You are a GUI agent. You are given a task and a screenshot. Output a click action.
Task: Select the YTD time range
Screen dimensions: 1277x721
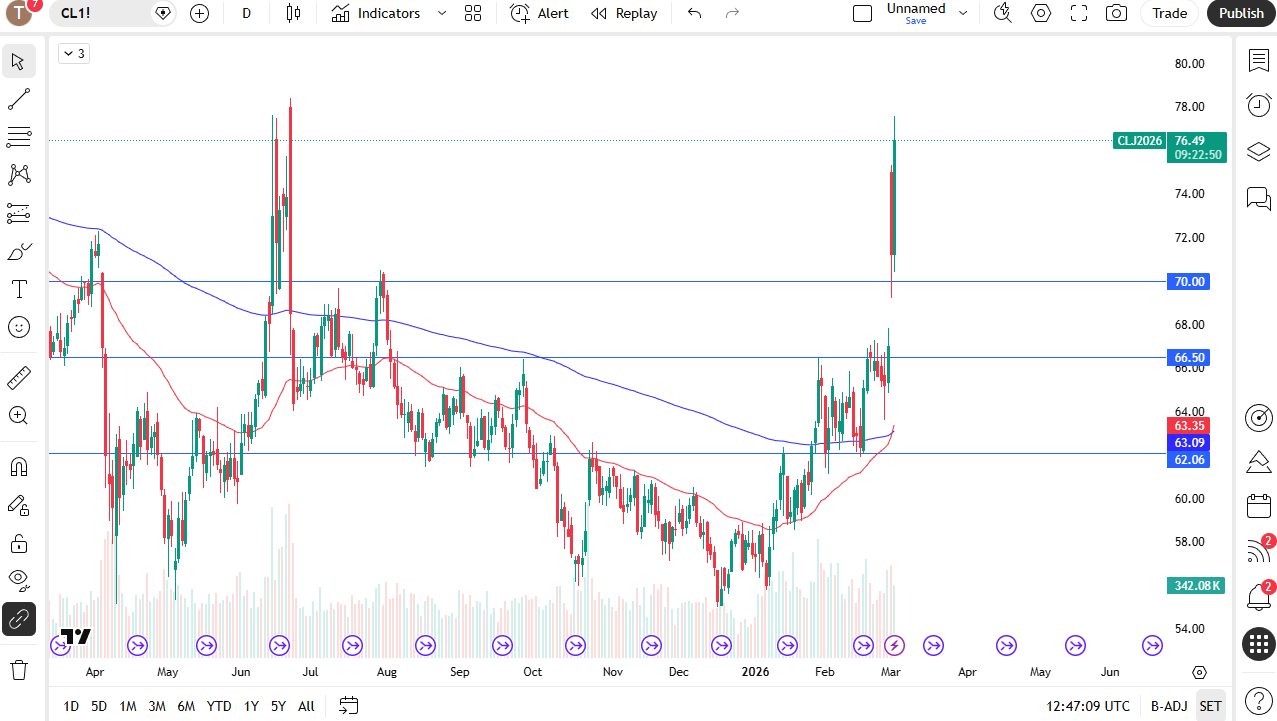click(219, 706)
